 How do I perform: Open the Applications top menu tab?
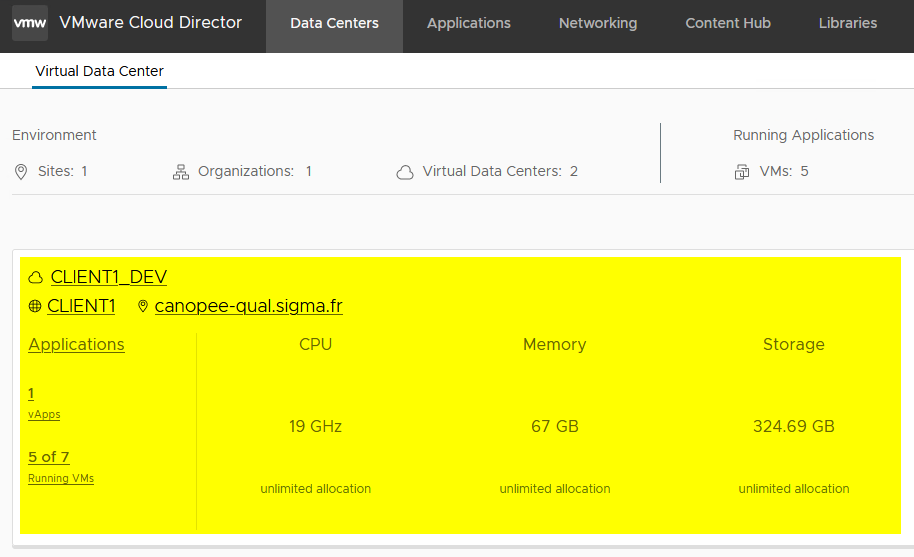[469, 23]
